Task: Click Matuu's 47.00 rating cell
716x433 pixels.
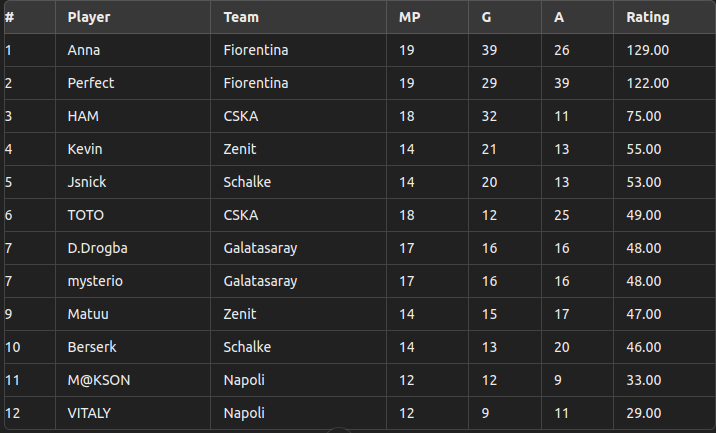Action: click(x=664, y=314)
